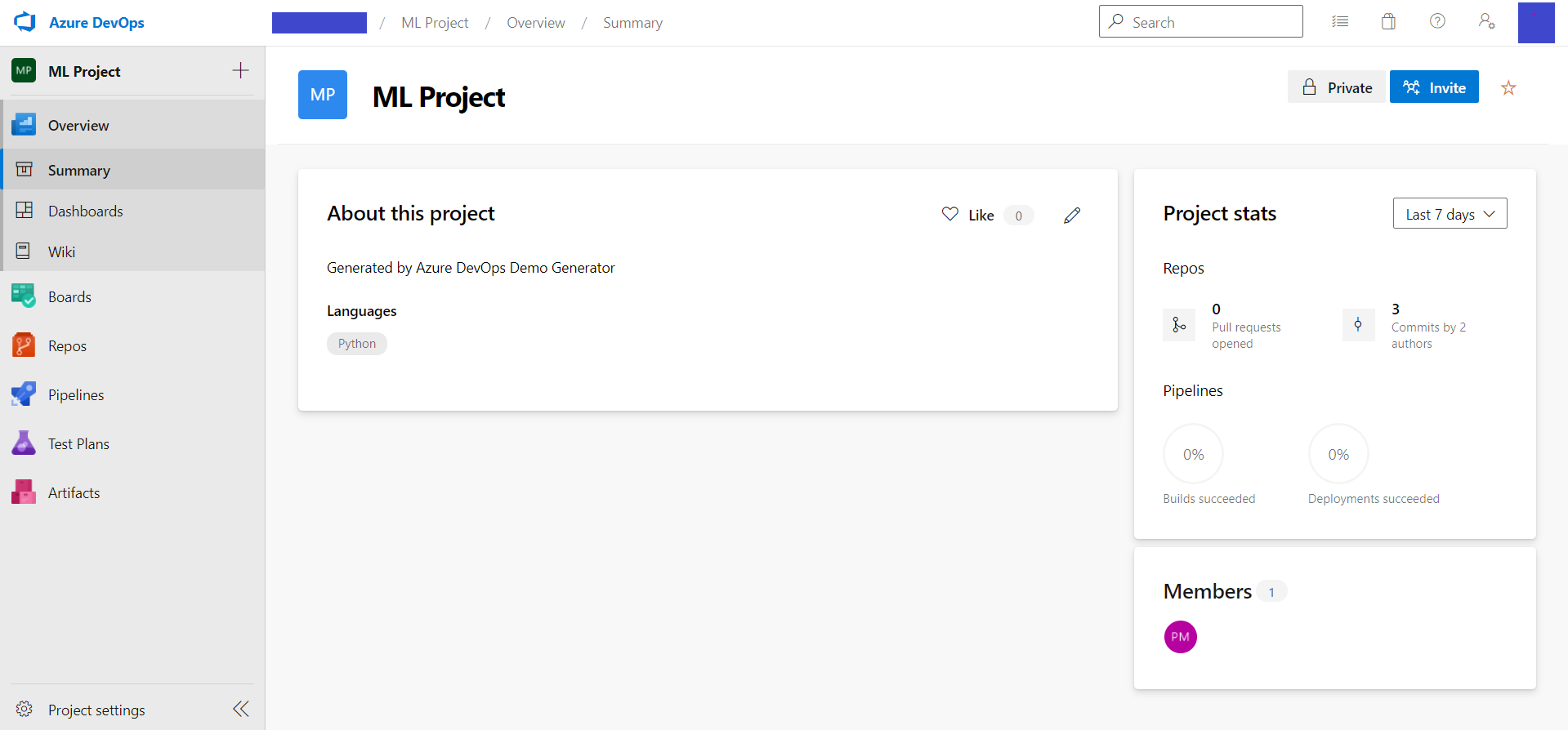The height and width of the screenshot is (730, 1568).
Task: Click the commits icon in Project stats
Action: click(x=1358, y=325)
